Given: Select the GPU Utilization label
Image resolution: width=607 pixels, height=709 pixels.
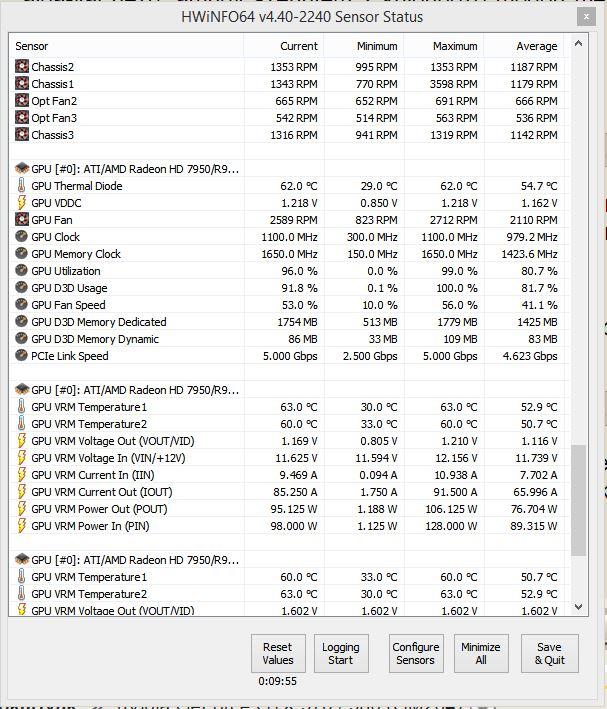Looking at the screenshot, I should 66,271.
